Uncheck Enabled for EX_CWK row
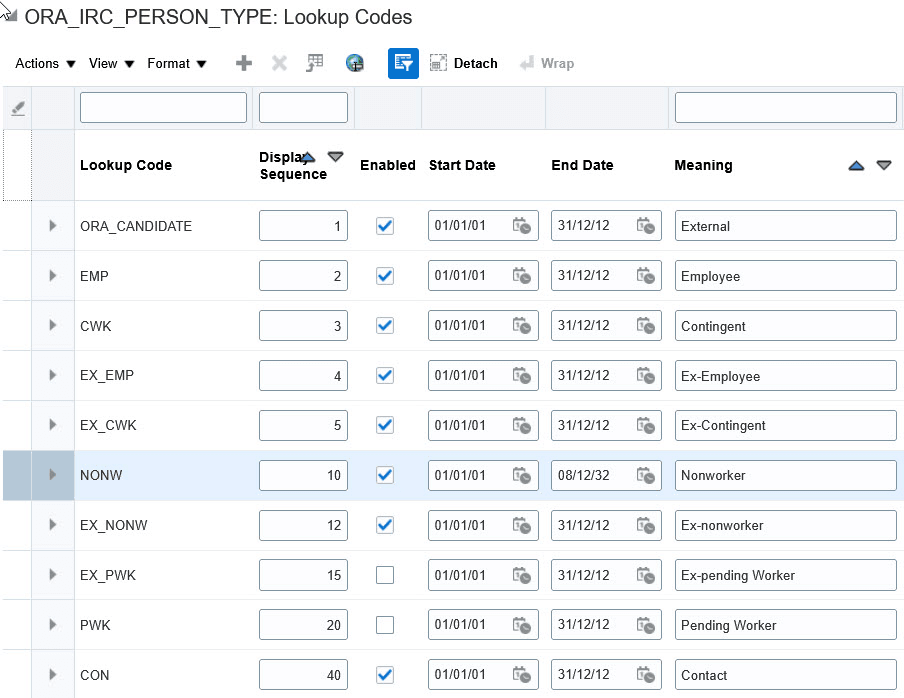This screenshot has height=698, width=904. 385,425
